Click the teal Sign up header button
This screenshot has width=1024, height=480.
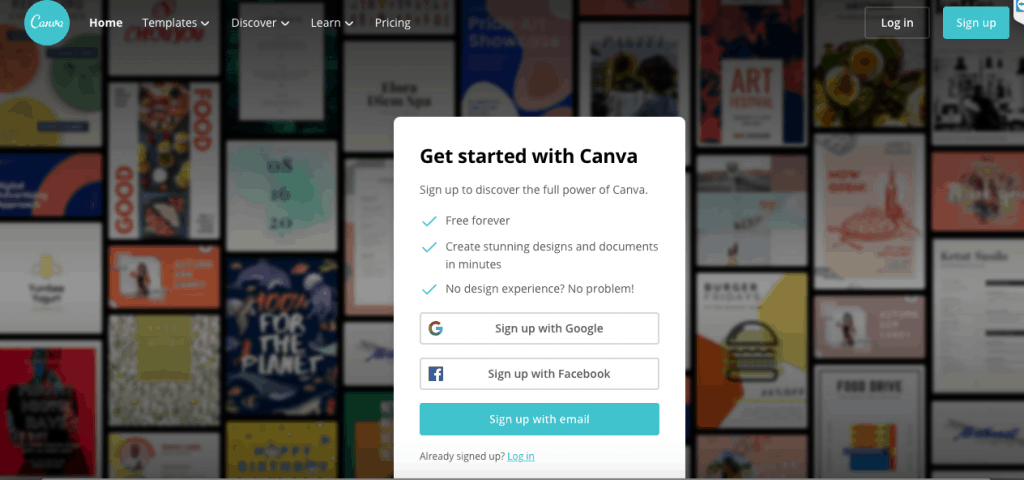pyautogui.click(x=976, y=23)
